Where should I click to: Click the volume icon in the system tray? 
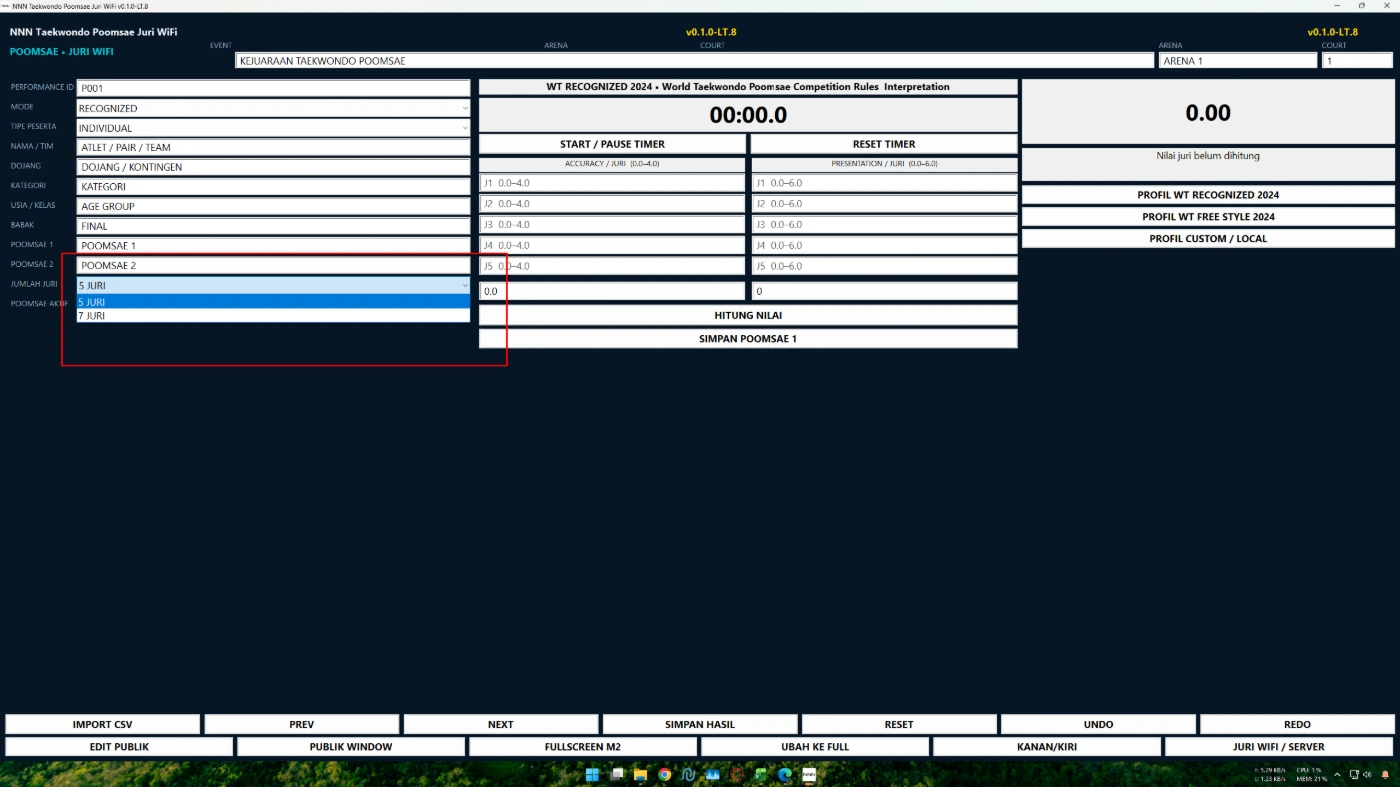pos(1367,774)
